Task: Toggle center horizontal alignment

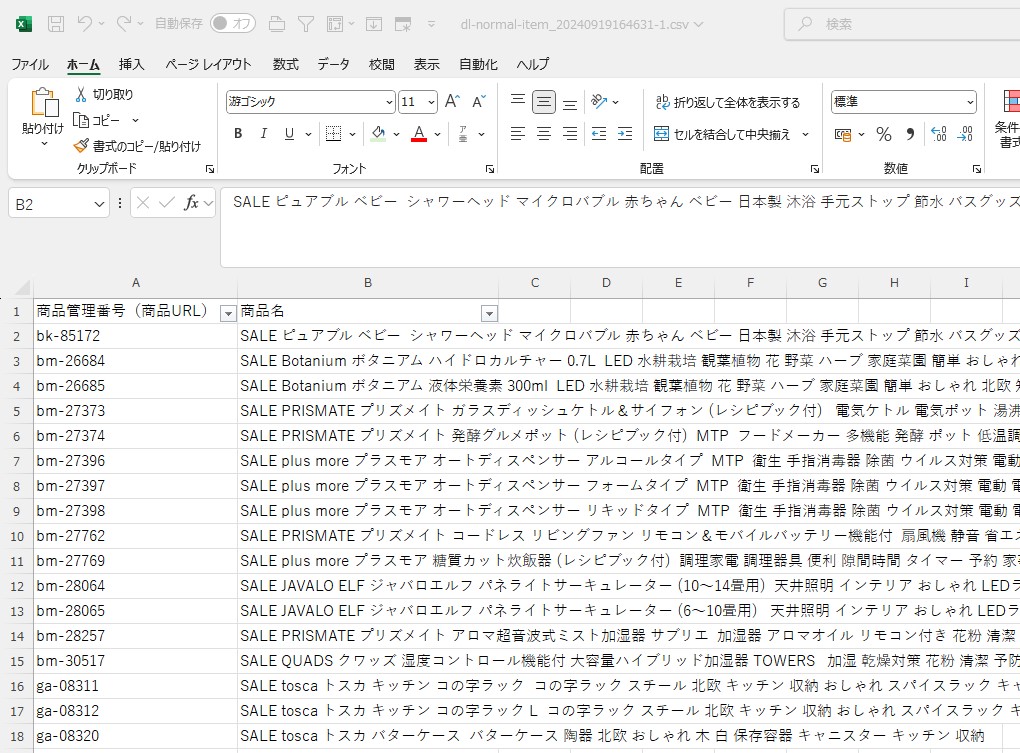Action: point(544,134)
